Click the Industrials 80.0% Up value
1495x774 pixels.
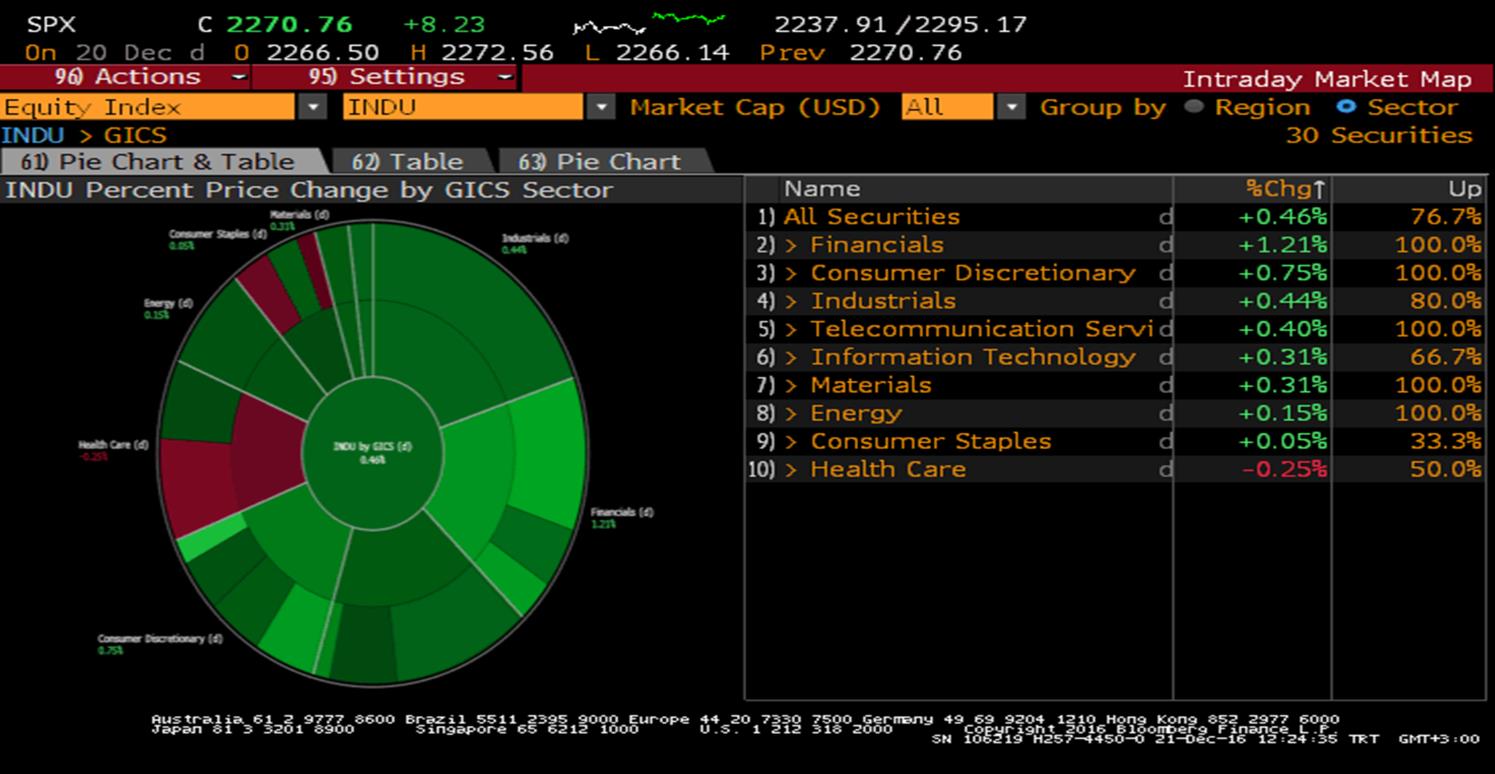point(1445,301)
